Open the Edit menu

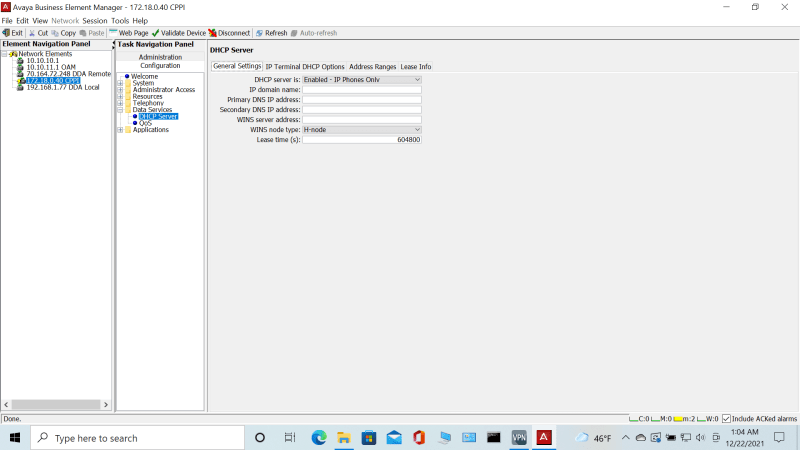pyautogui.click(x=22, y=21)
